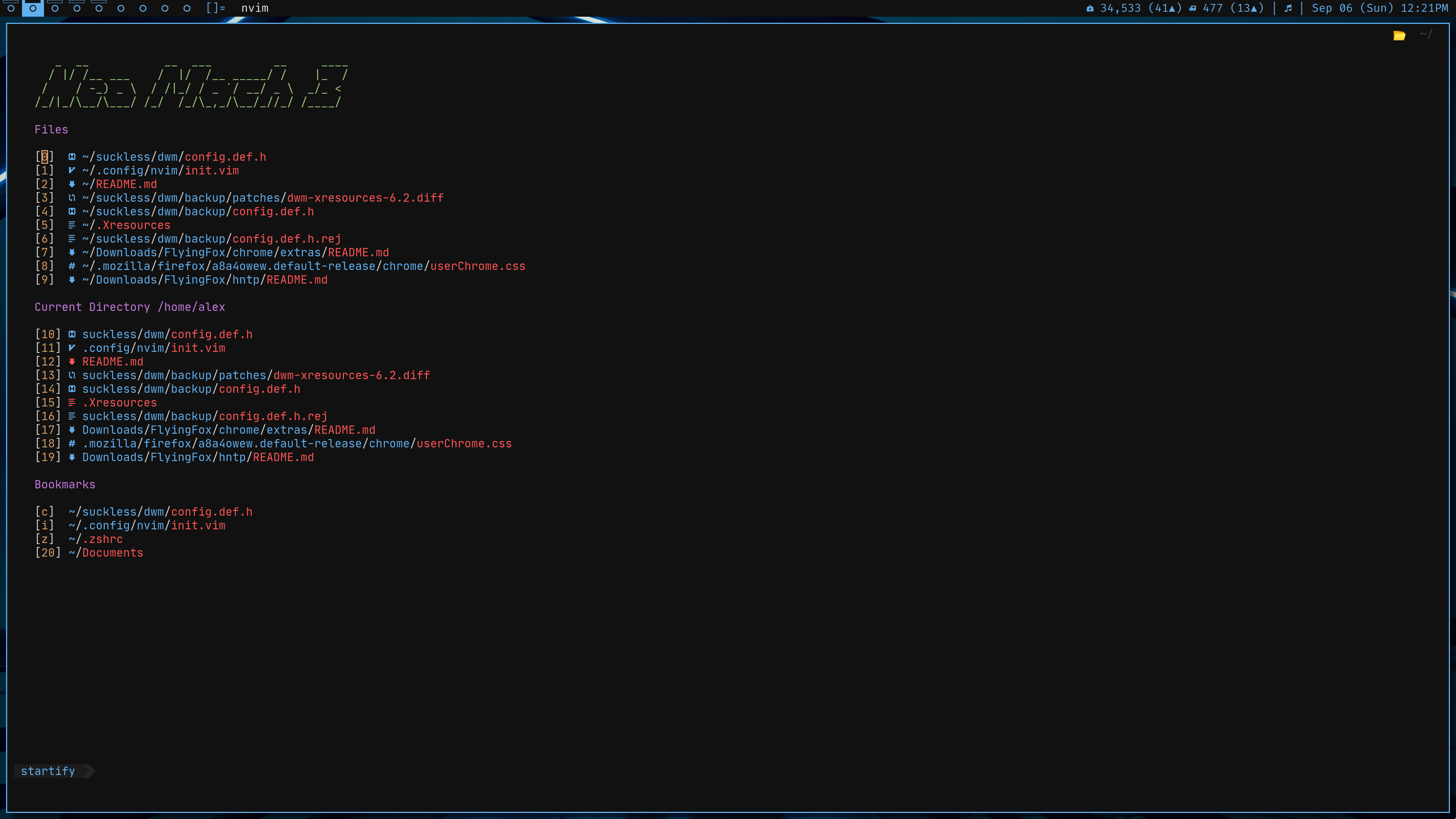The image size is (1456, 819).
Task: Click the red lines icon beside .Xresources entry 15
Action: [72, 402]
